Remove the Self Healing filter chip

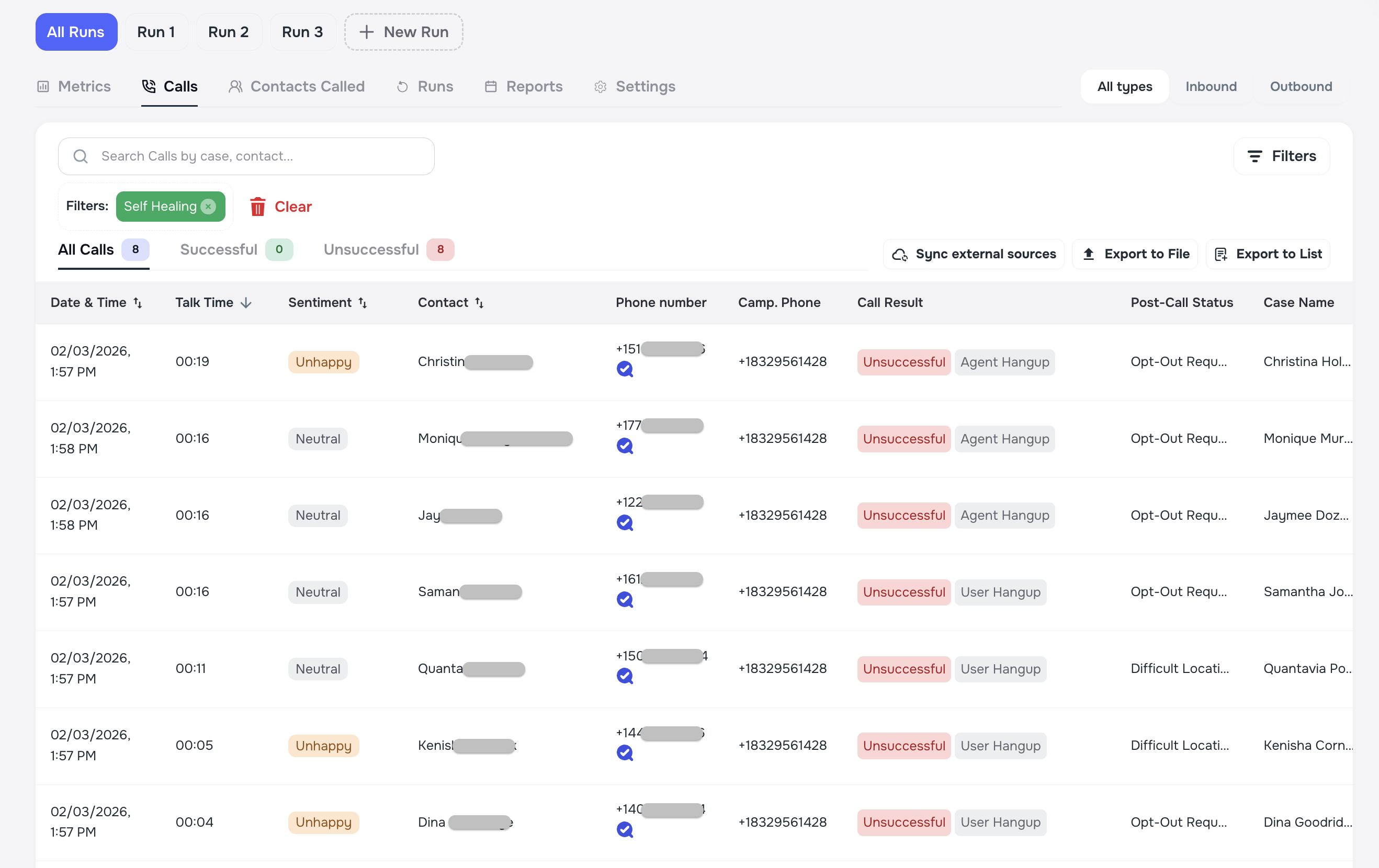(208, 207)
